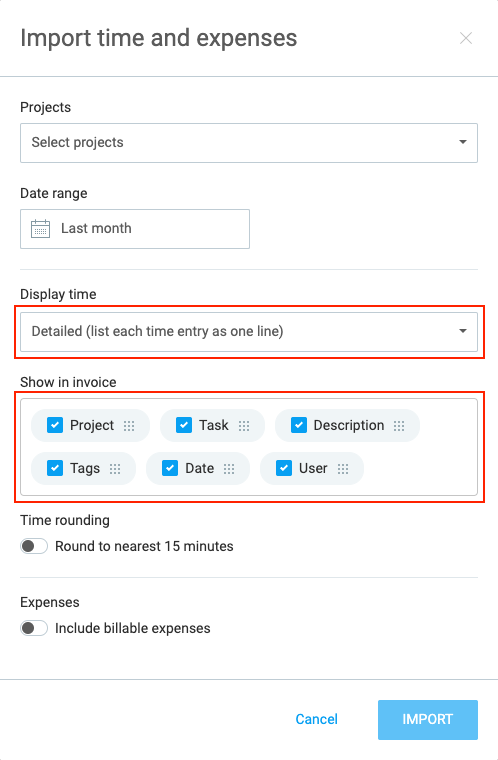Click the drag handle next to Project

pyautogui.click(x=129, y=426)
